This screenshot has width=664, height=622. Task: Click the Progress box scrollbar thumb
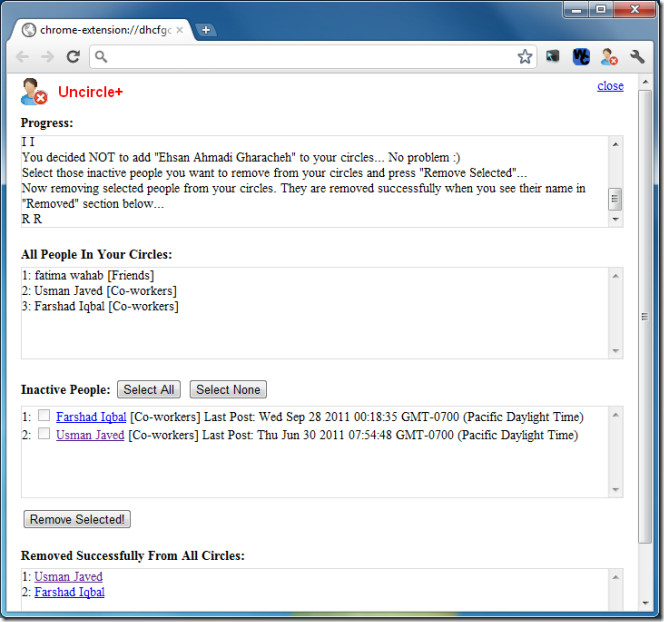click(615, 199)
